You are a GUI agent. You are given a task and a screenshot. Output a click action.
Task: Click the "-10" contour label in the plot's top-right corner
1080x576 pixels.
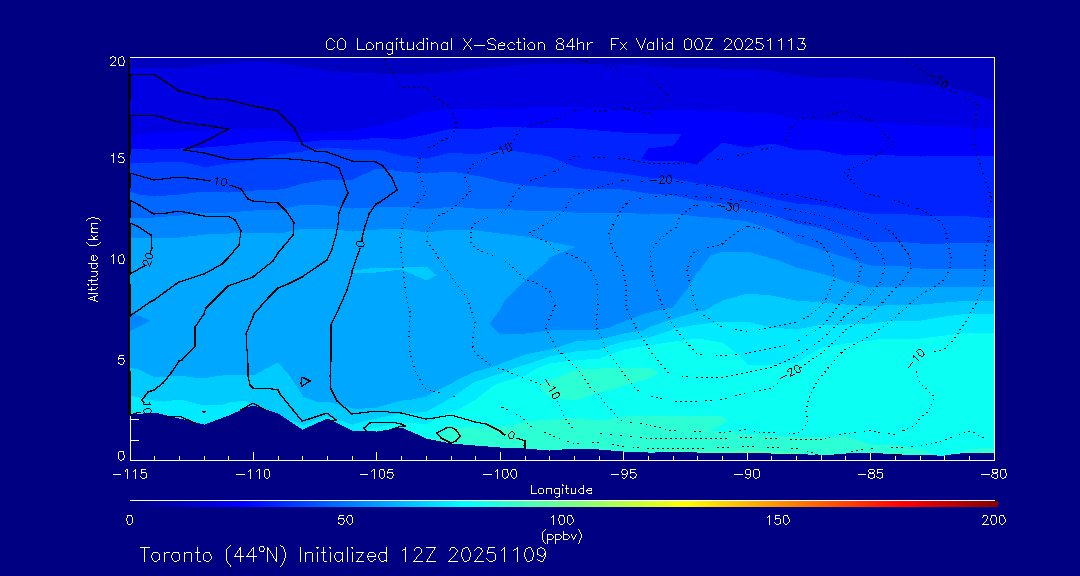click(938, 81)
